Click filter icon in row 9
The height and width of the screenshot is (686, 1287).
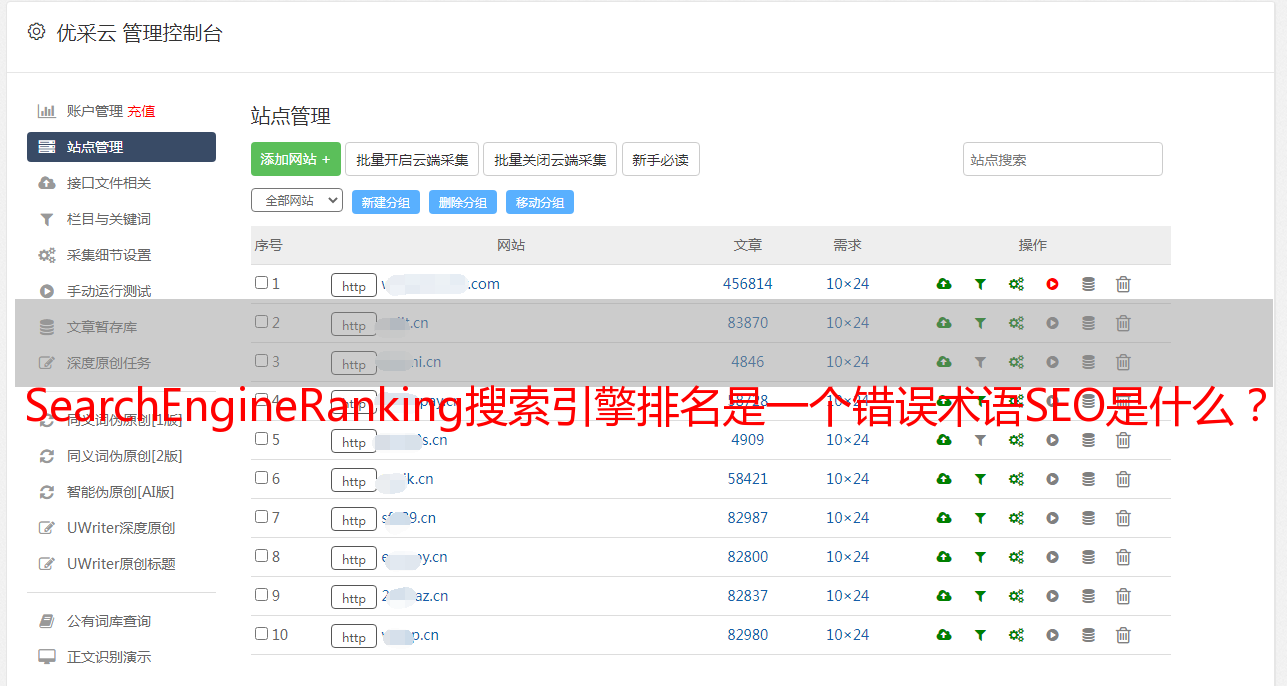click(x=980, y=596)
